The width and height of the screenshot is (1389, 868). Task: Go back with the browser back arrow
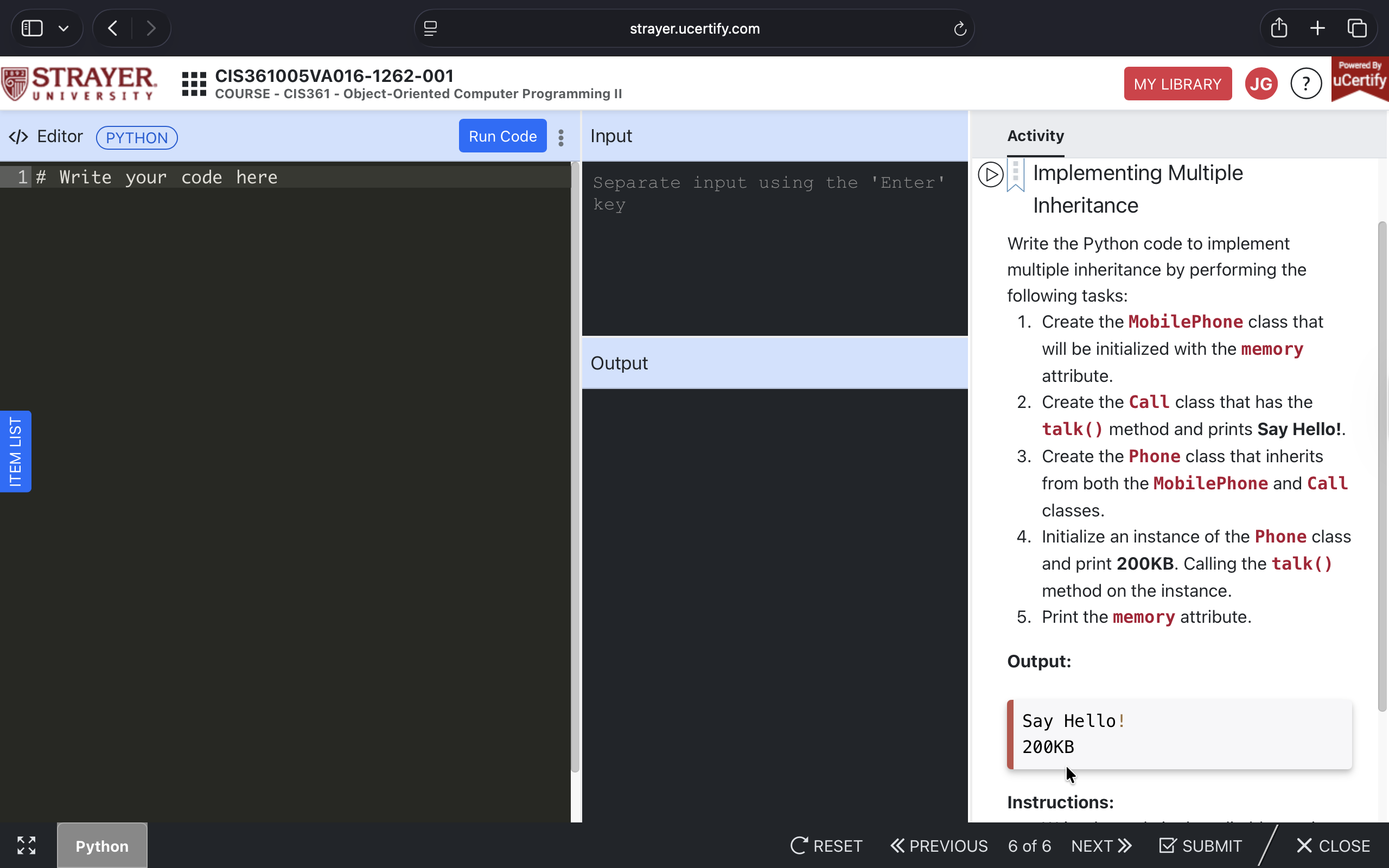[x=112, y=28]
